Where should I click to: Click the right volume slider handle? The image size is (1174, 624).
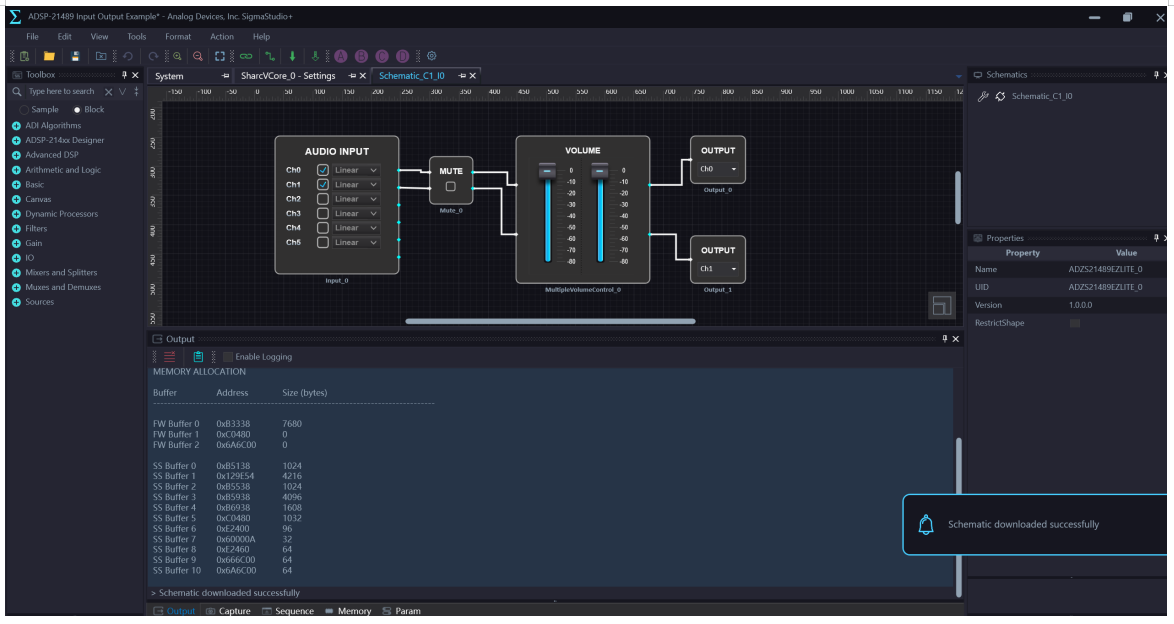(x=600, y=172)
